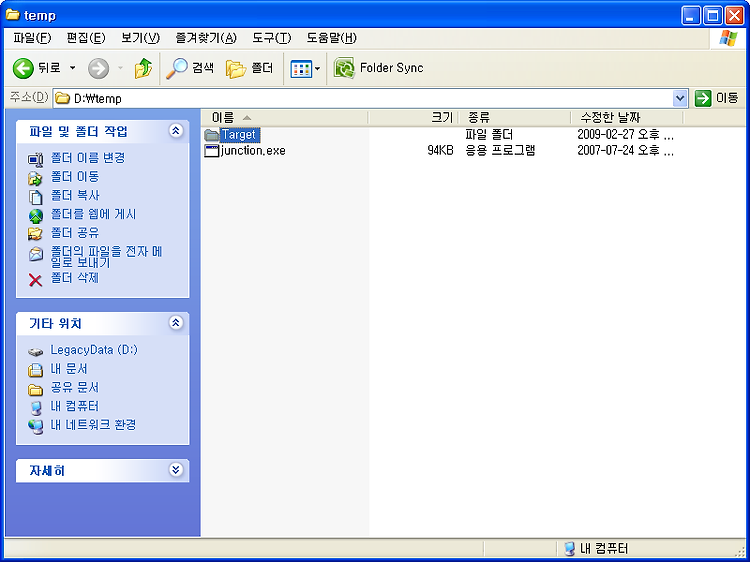Click the 폴더 공유 link
This screenshot has height=562, width=750.
pyautogui.click(x=75, y=233)
